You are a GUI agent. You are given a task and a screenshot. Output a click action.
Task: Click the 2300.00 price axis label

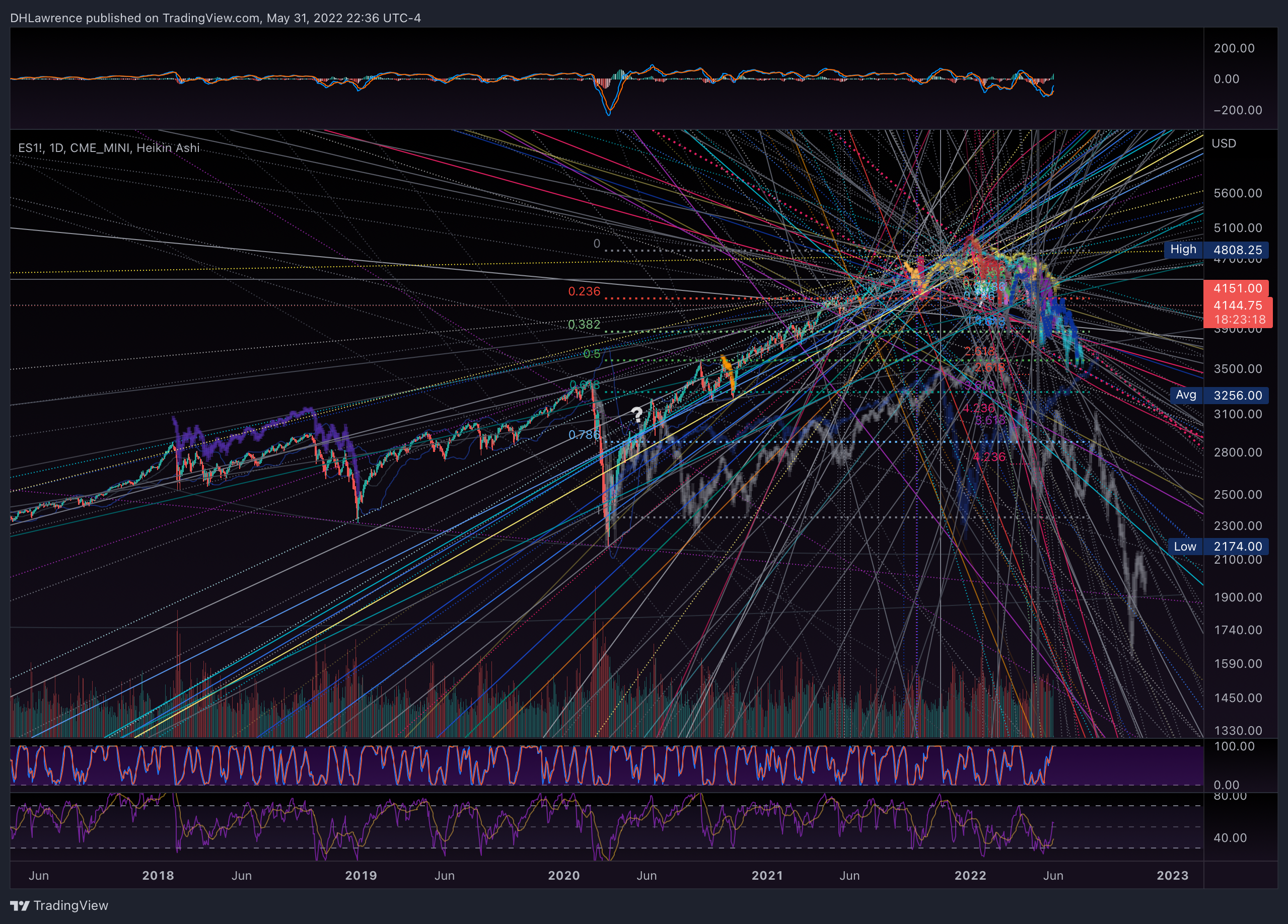(1238, 526)
